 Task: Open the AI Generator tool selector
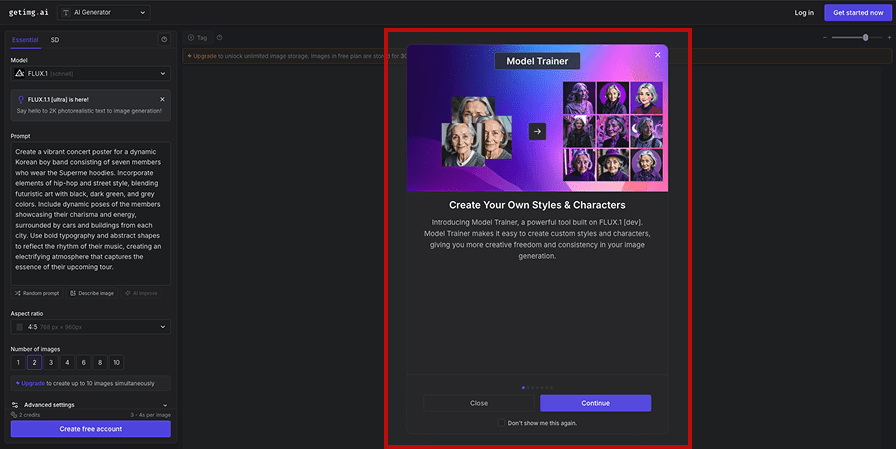click(104, 13)
